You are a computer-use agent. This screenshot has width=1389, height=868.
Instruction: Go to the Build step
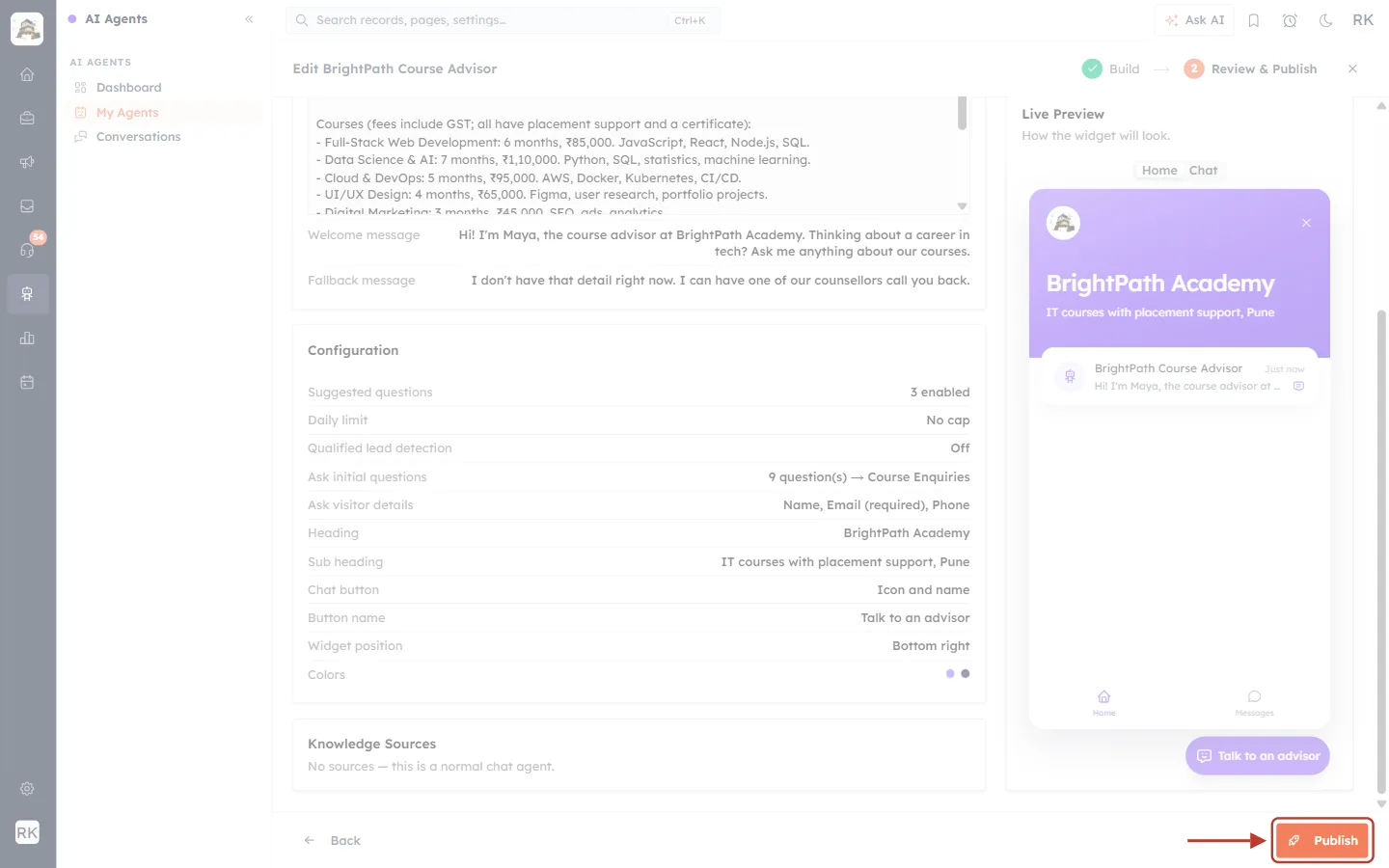(x=1111, y=68)
